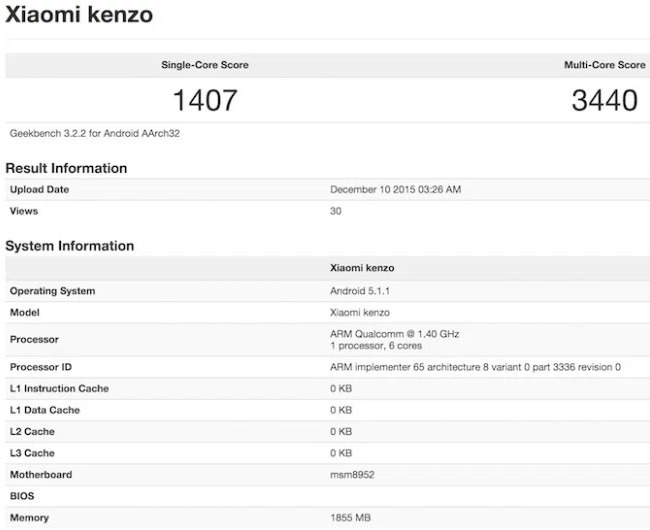Select the Multi-Core Score header
This screenshot has height=530, width=650.
point(604,65)
